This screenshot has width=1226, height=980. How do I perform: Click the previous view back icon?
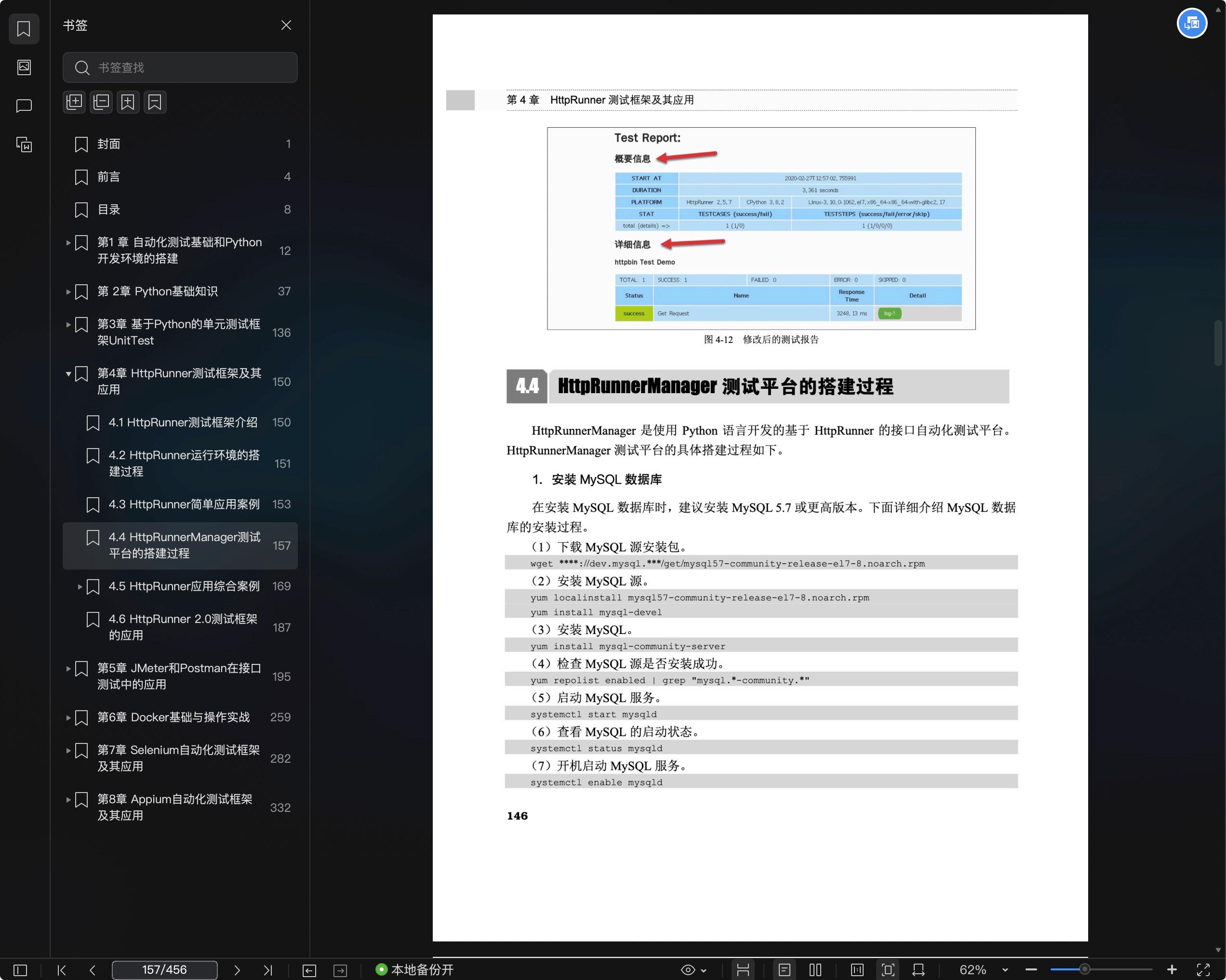[309, 970]
